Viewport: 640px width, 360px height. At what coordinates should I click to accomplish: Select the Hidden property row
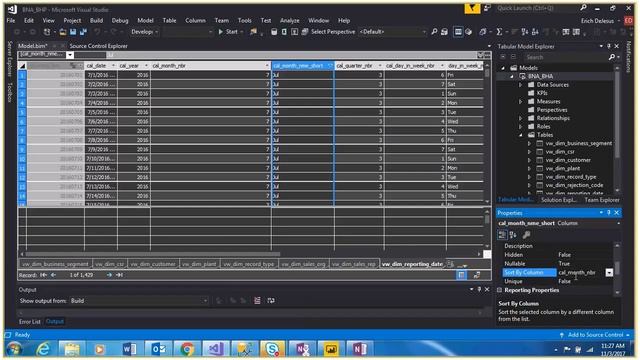click(557, 255)
